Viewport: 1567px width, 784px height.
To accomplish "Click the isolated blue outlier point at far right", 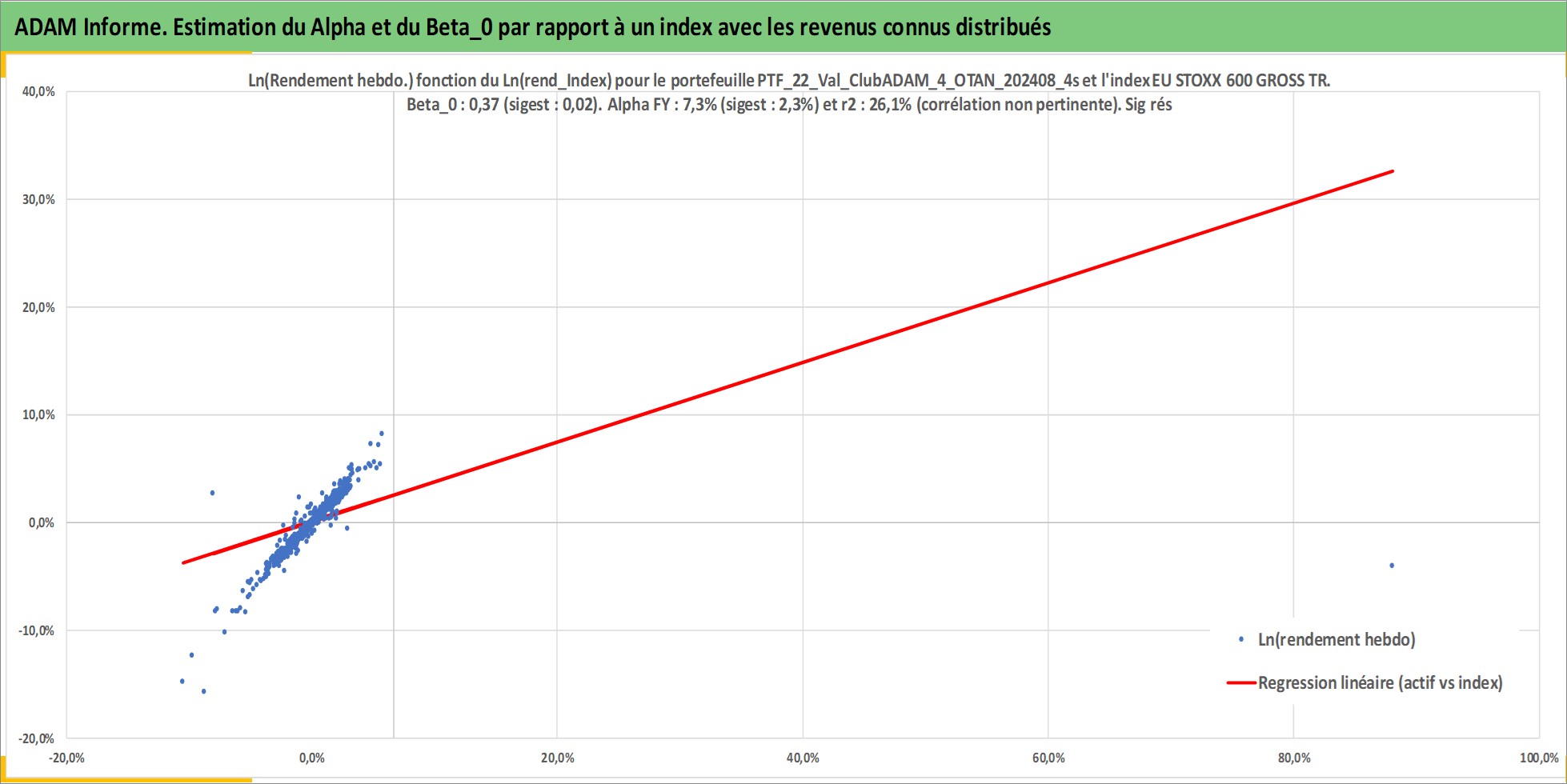I will (x=1392, y=566).
